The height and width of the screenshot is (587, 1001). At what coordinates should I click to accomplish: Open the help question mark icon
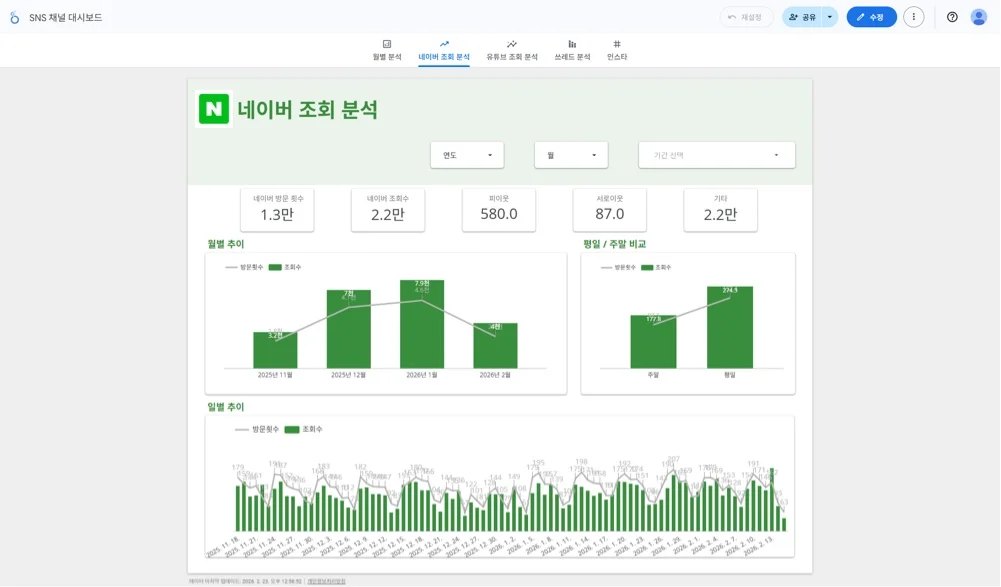[x=952, y=17]
